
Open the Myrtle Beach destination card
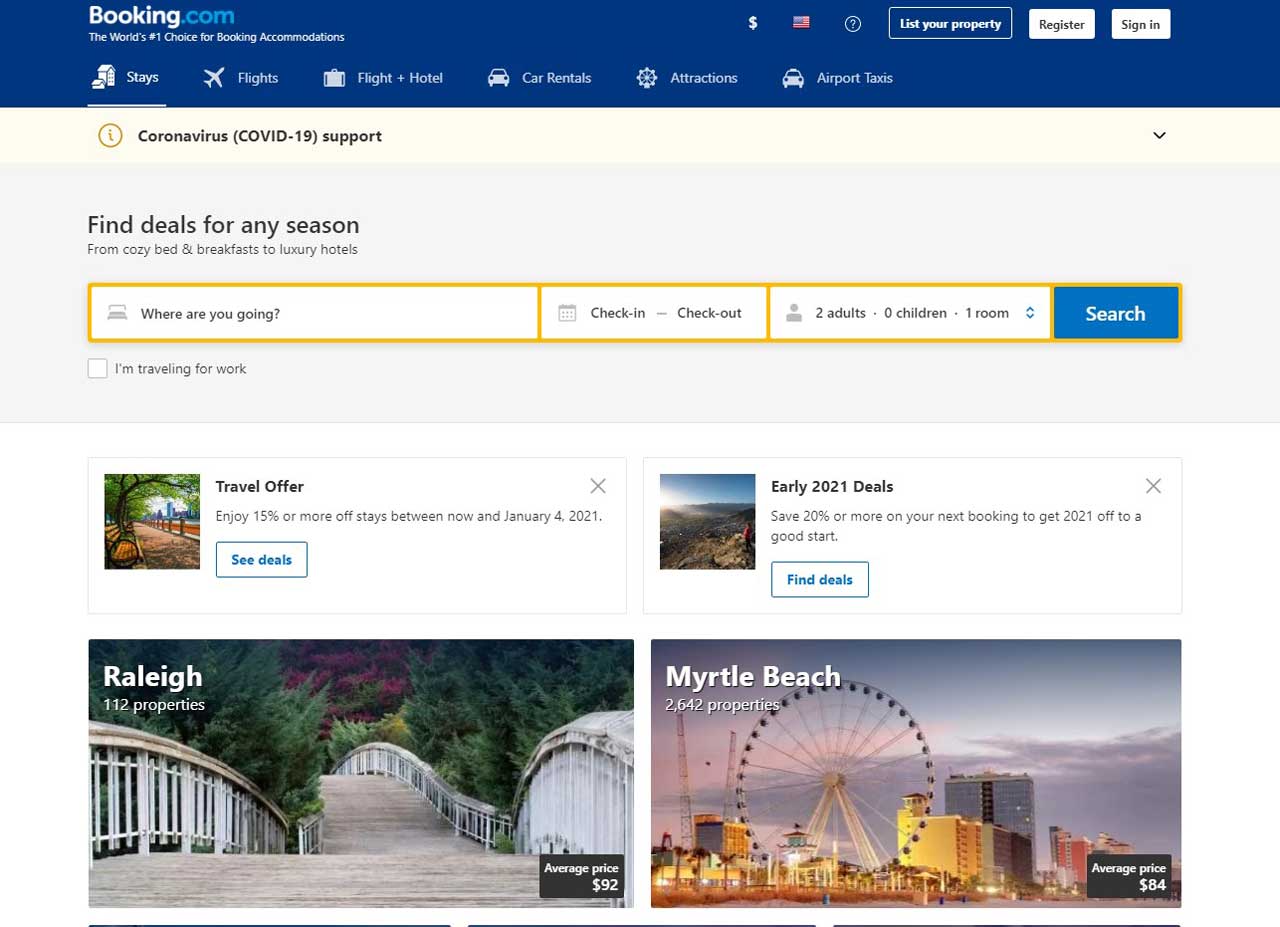click(916, 773)
